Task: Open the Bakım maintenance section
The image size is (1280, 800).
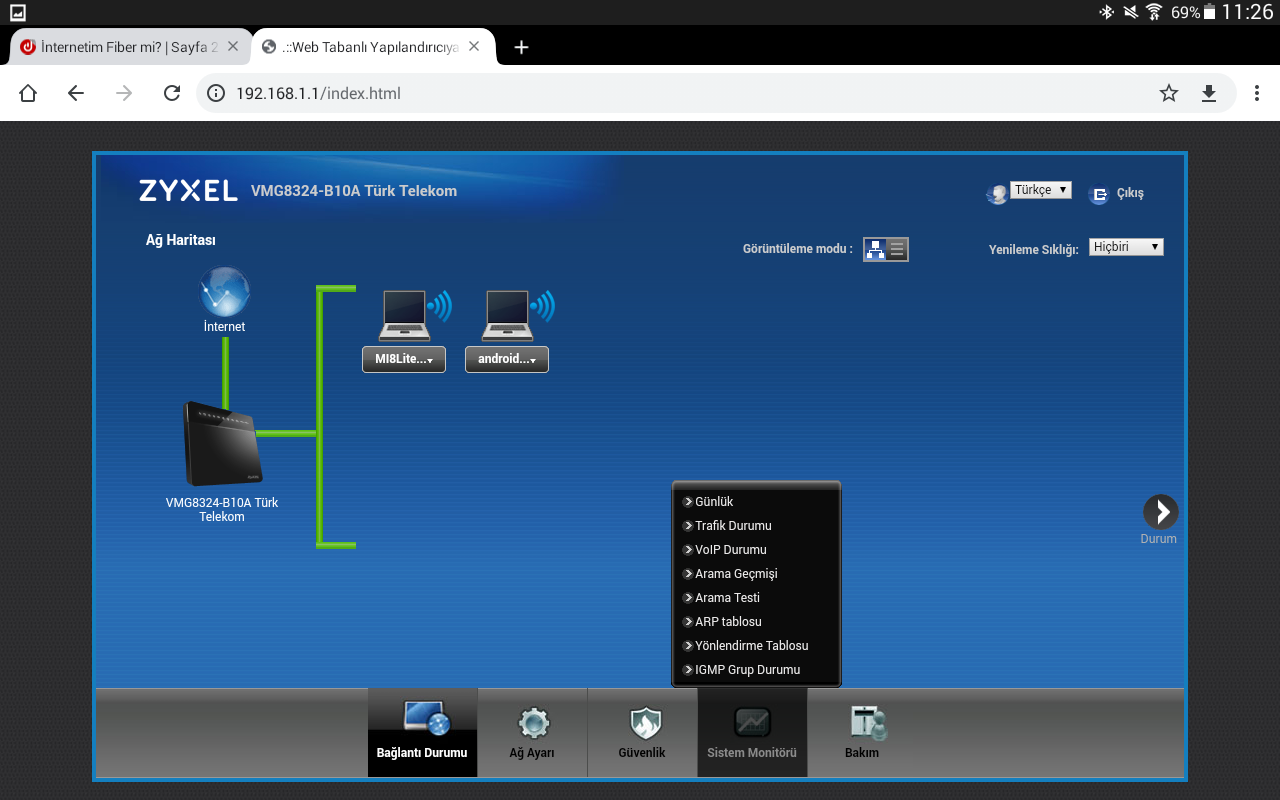Action: [x=862, y=732]
